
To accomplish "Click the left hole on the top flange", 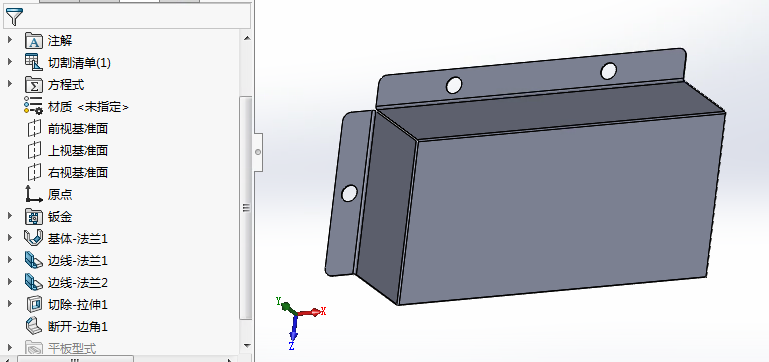I will [x=454, y=85].
